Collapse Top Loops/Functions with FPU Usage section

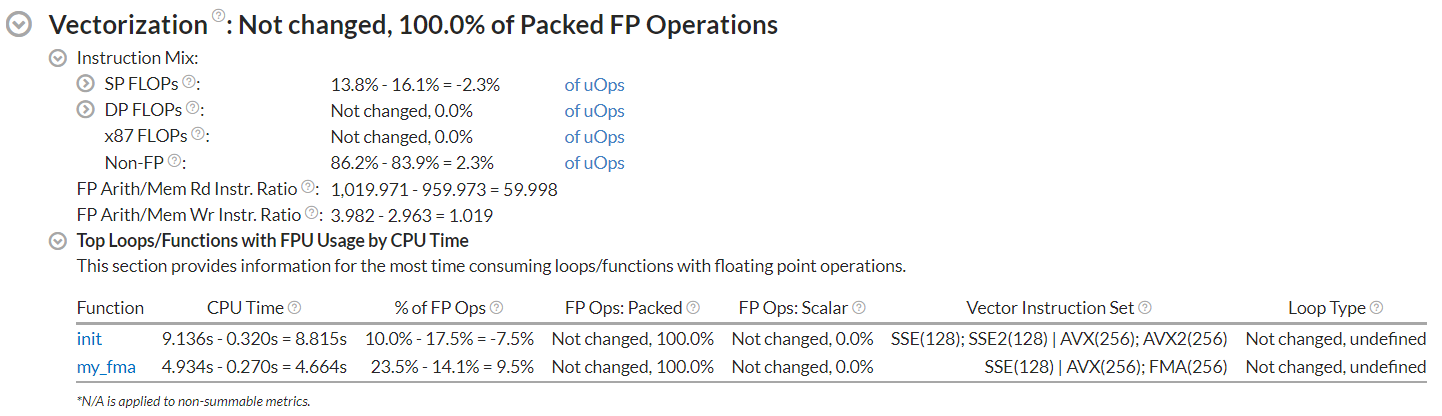coord(58,240)
